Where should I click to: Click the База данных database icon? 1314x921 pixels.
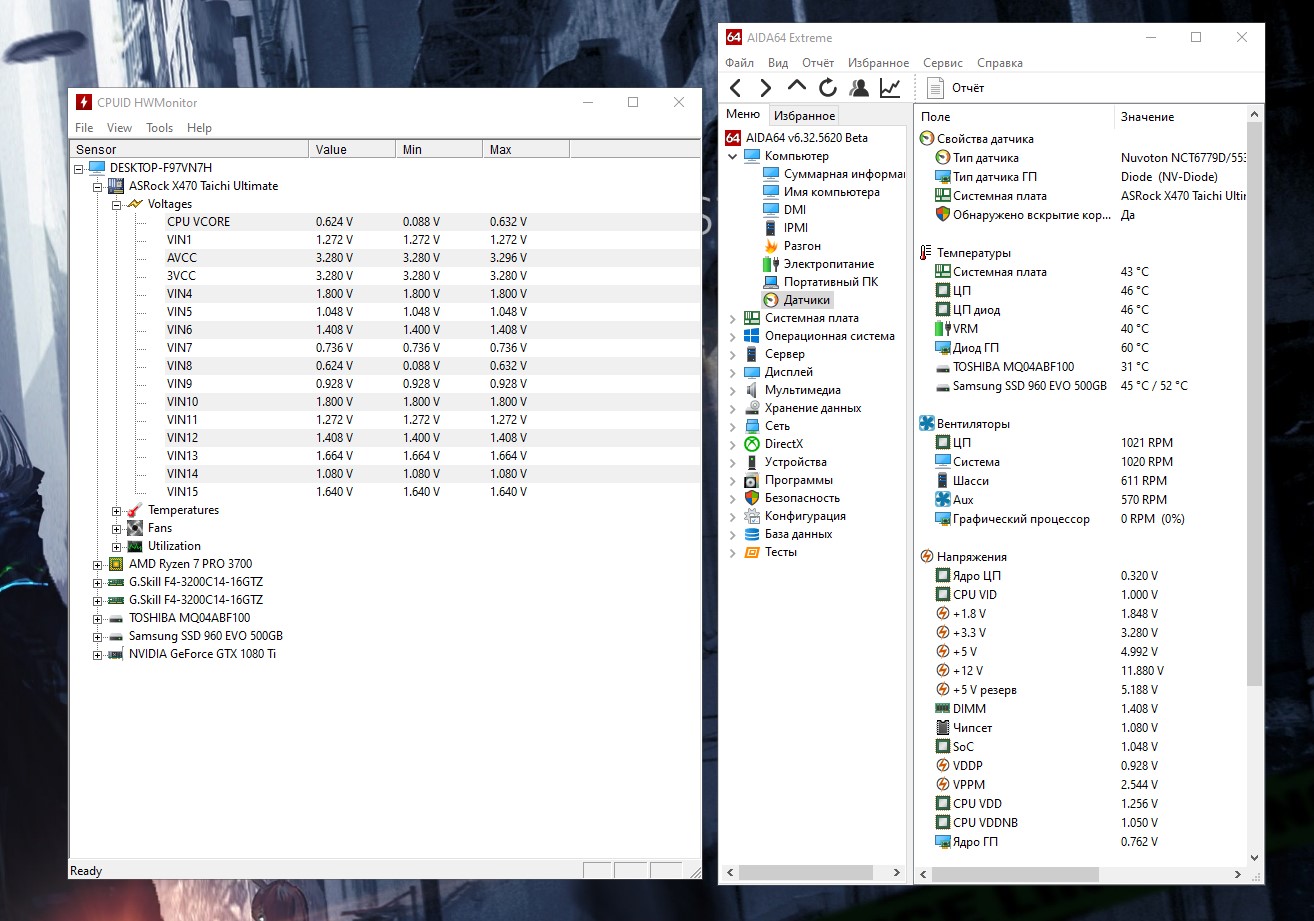tap(752, 534)
